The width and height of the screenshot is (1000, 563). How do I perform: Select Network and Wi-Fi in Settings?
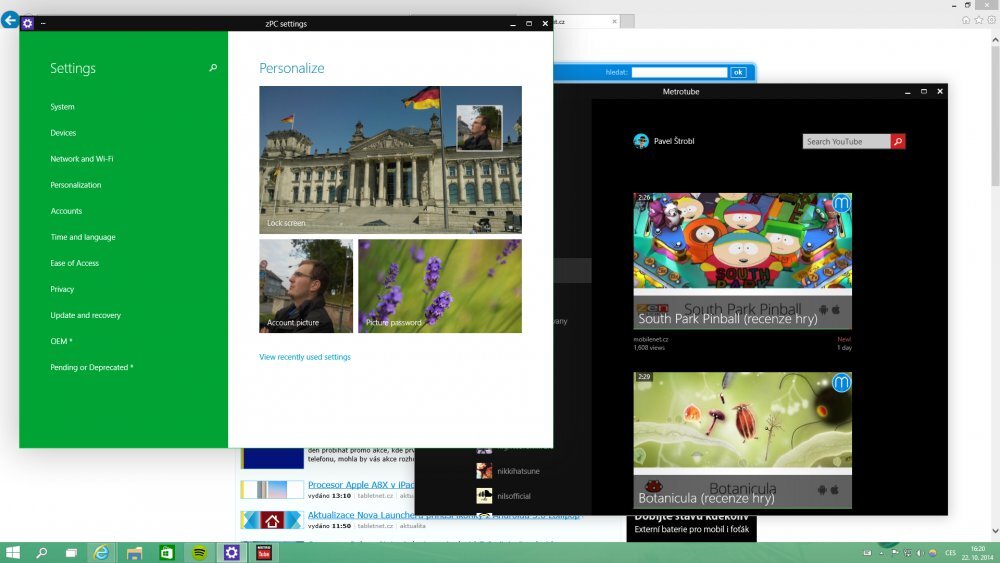click(x=82, y=159)
